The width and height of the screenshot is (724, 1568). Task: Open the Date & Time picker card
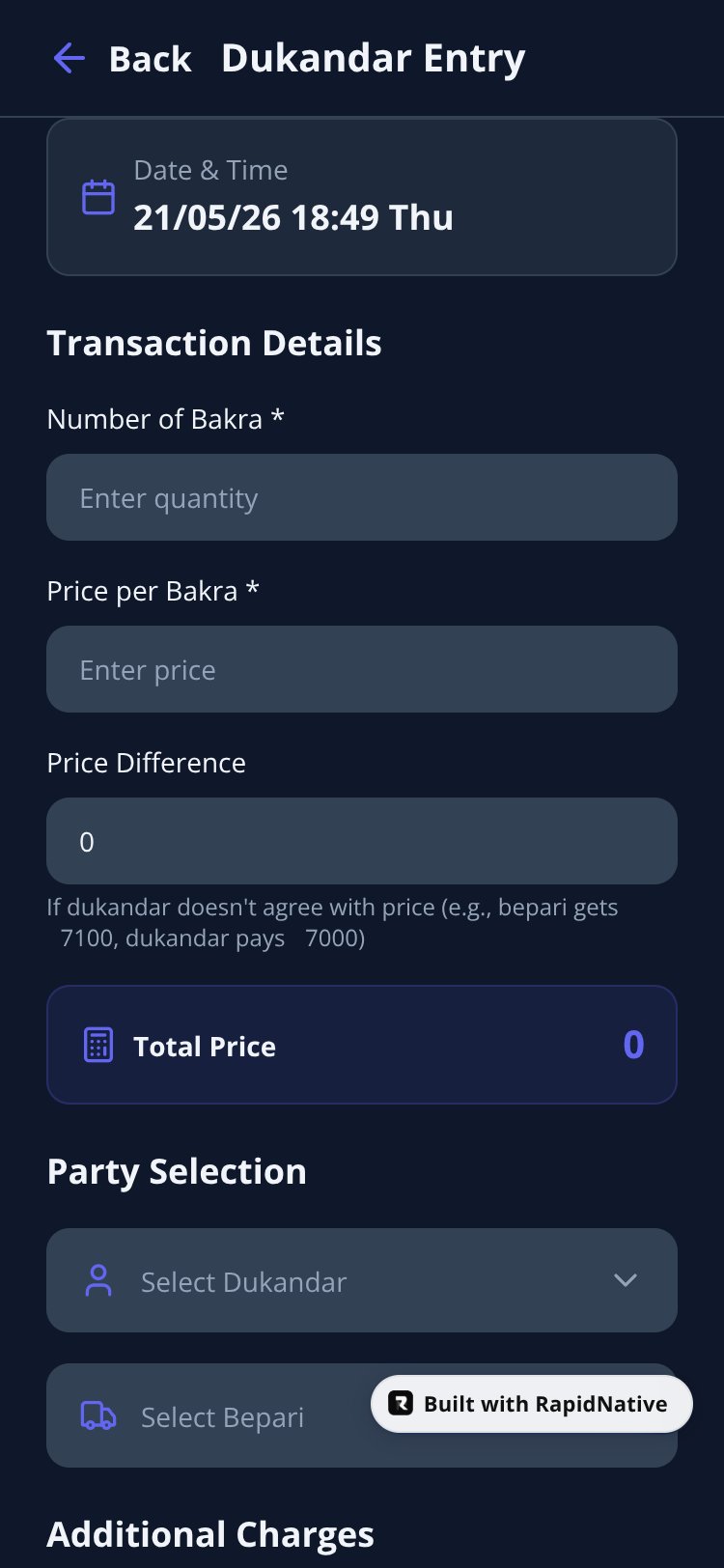[x=362, y=197]
